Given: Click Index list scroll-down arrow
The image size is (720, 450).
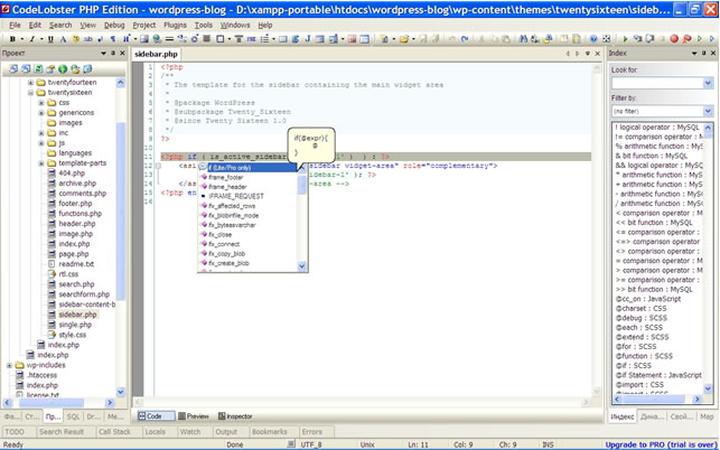Looking at the screenshot, I should point(708,389).
